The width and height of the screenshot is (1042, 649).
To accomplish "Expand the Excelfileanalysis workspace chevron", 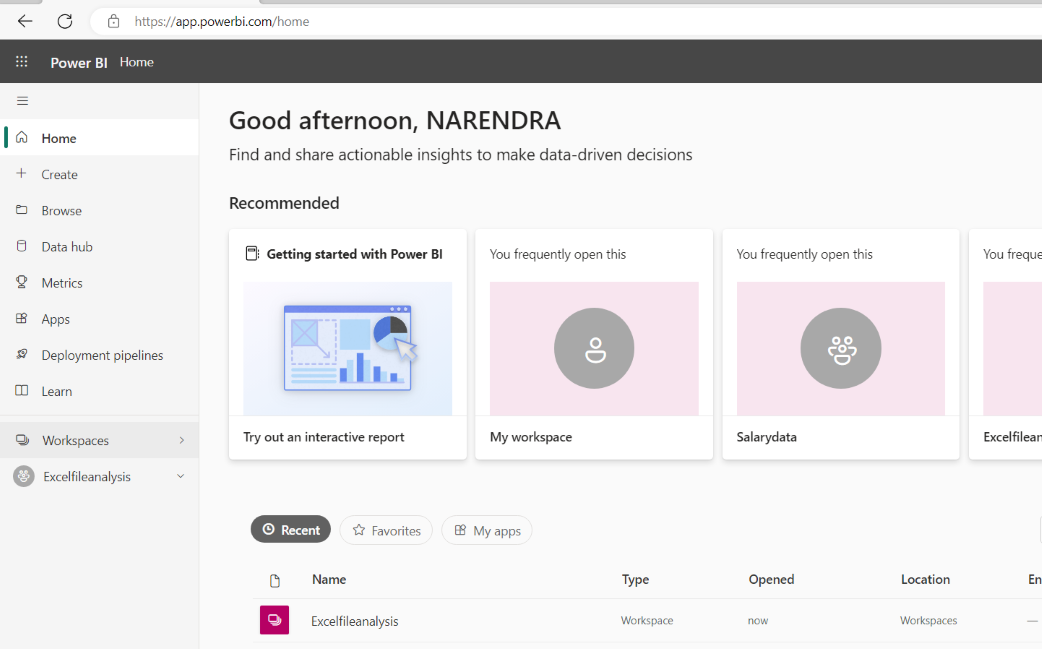I will pos(180,476).
